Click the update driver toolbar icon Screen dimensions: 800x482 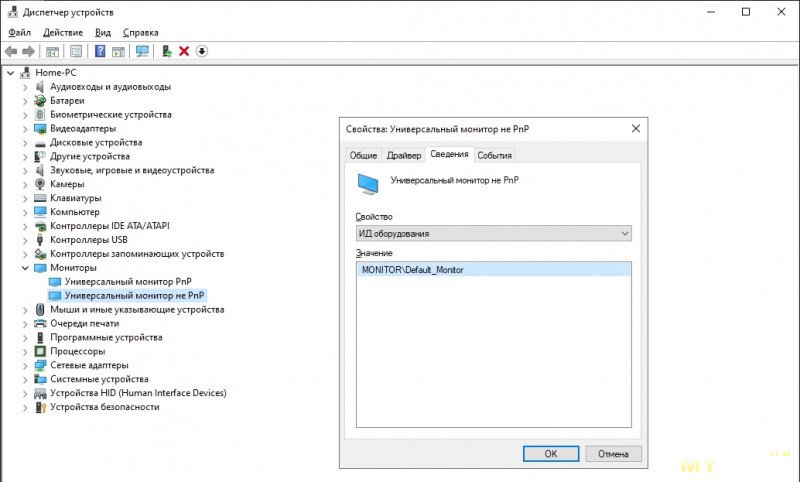click(x=167, y=51)
